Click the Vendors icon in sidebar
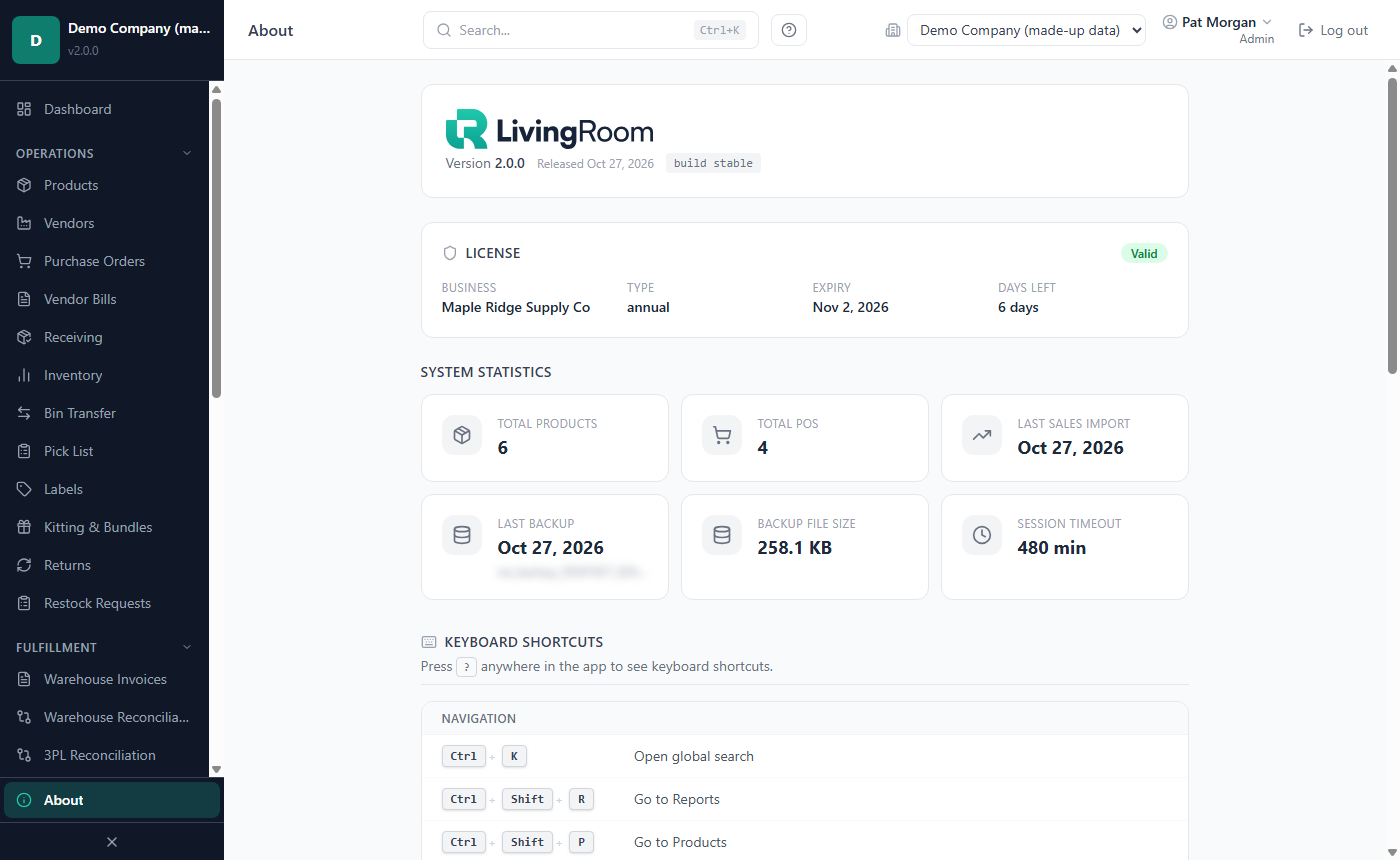 click(x=24, y=223)
